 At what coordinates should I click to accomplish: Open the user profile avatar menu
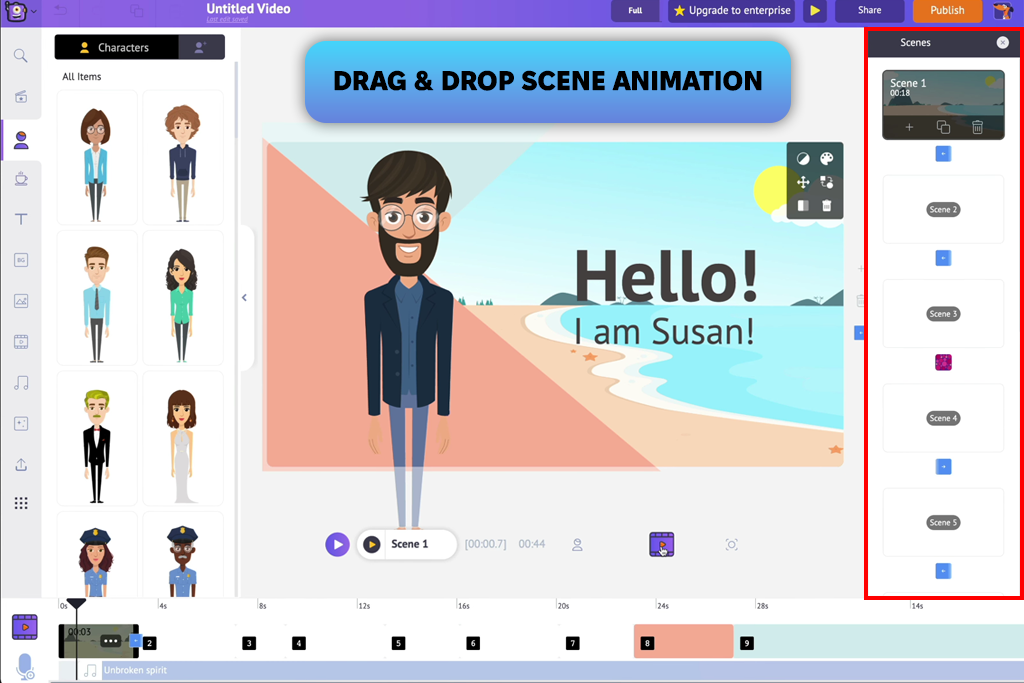tap(1003, 10)
